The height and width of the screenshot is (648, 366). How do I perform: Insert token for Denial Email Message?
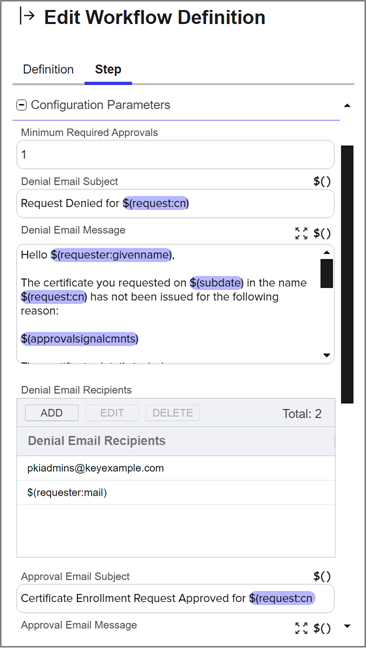click(322, 233)
